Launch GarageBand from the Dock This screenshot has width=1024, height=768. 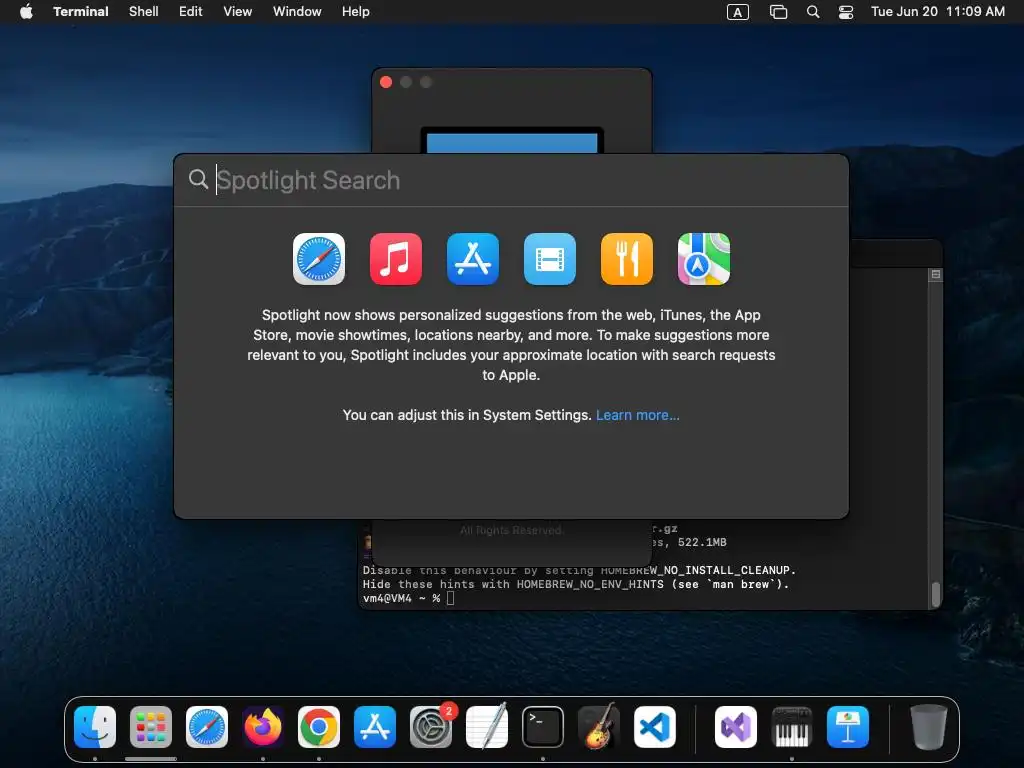point(599,727)
